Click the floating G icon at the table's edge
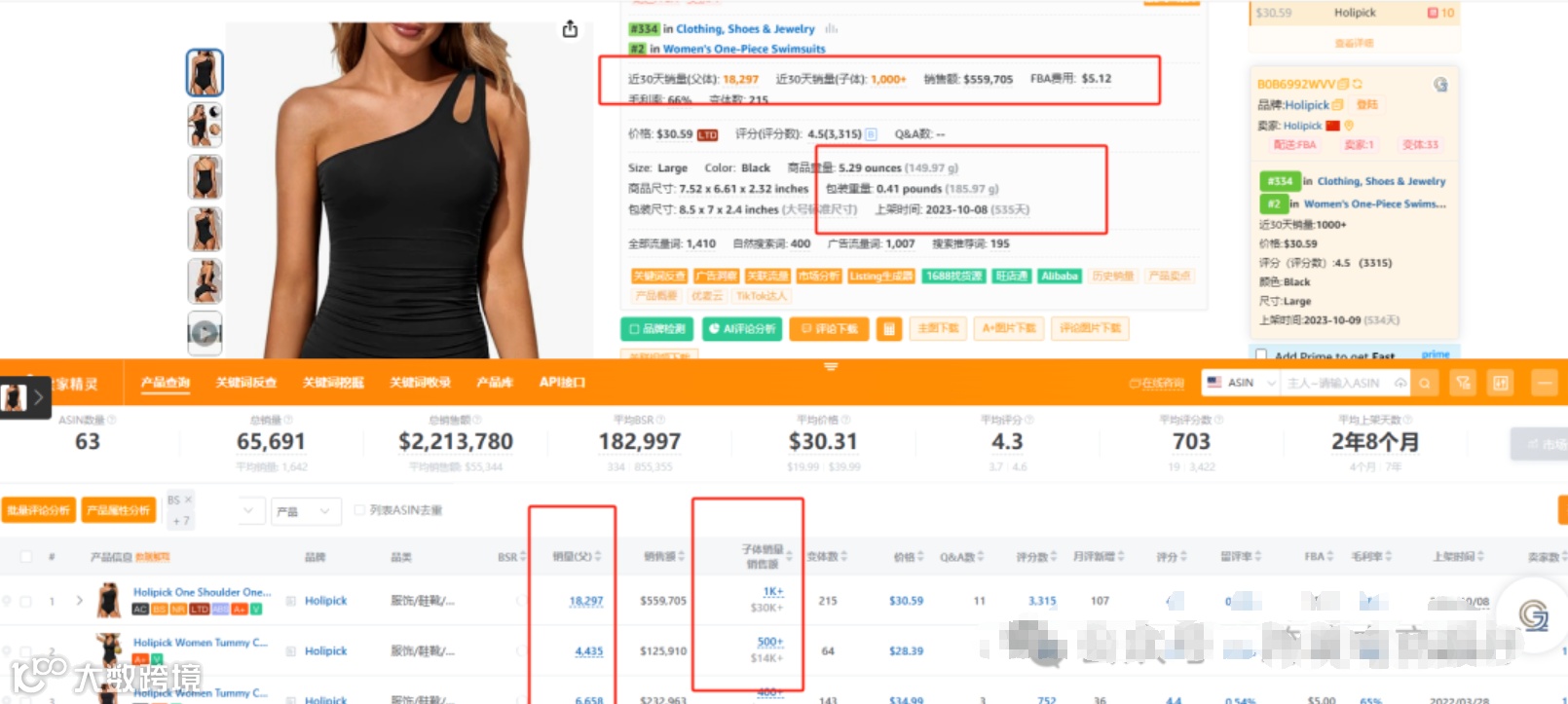Image resolution: width=1568 pixels, height=704 pixels. tap(1534, 613)
